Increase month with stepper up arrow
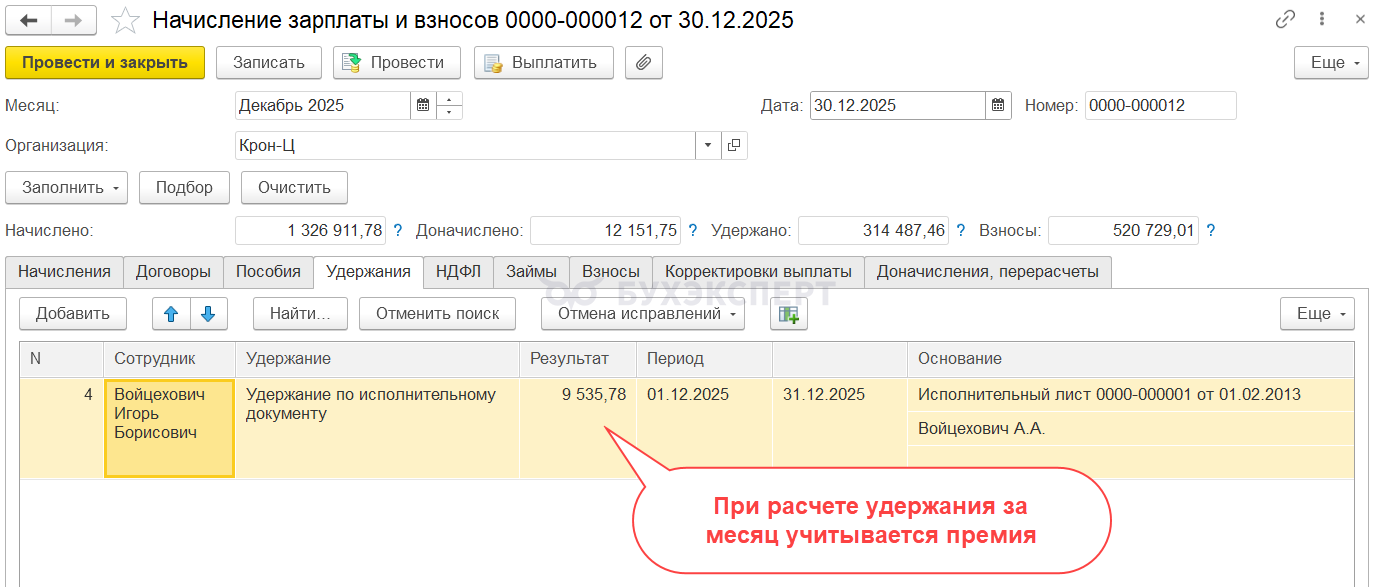1374x587 pixels. [449, 99]
